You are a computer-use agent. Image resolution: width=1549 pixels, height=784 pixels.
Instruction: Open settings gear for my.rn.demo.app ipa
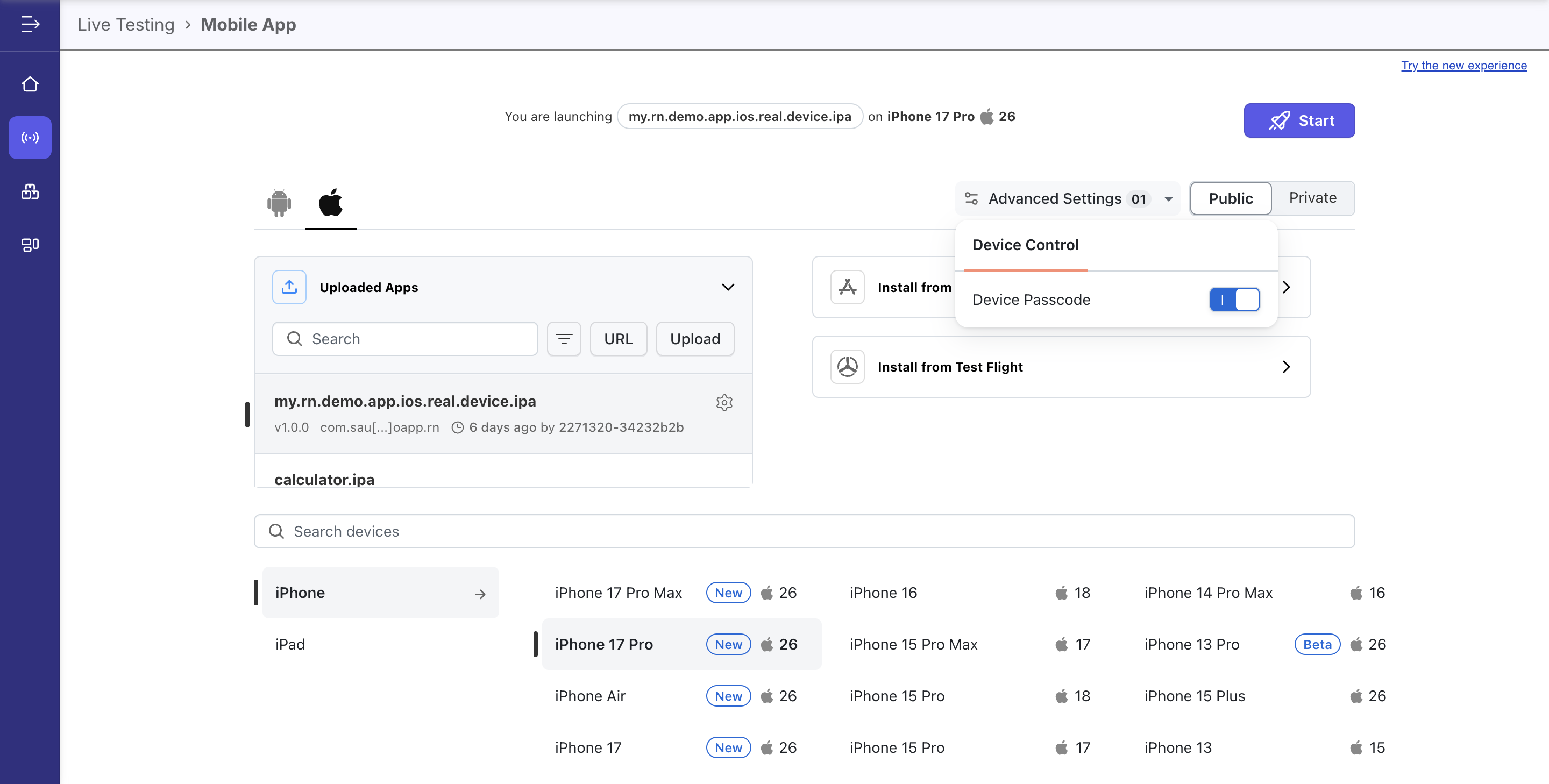click(724, 402)
